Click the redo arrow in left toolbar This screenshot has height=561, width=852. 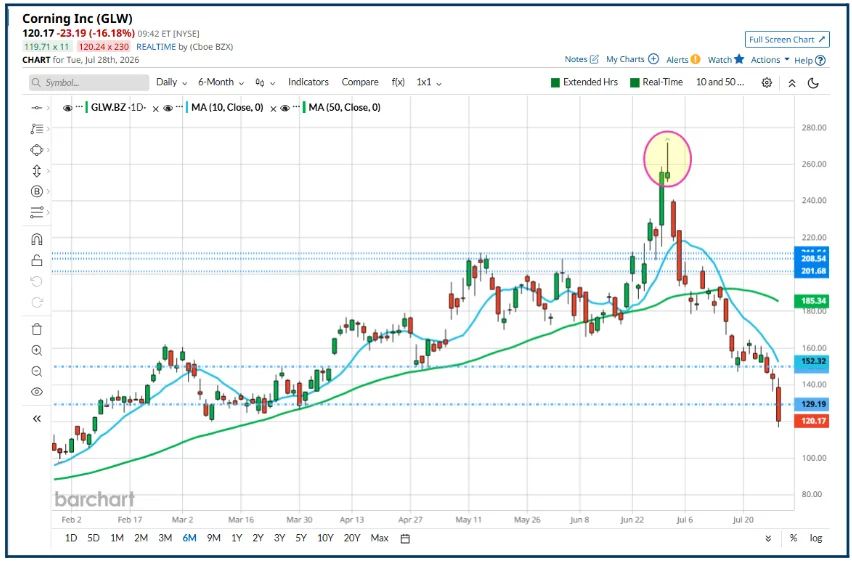[36, 302]
